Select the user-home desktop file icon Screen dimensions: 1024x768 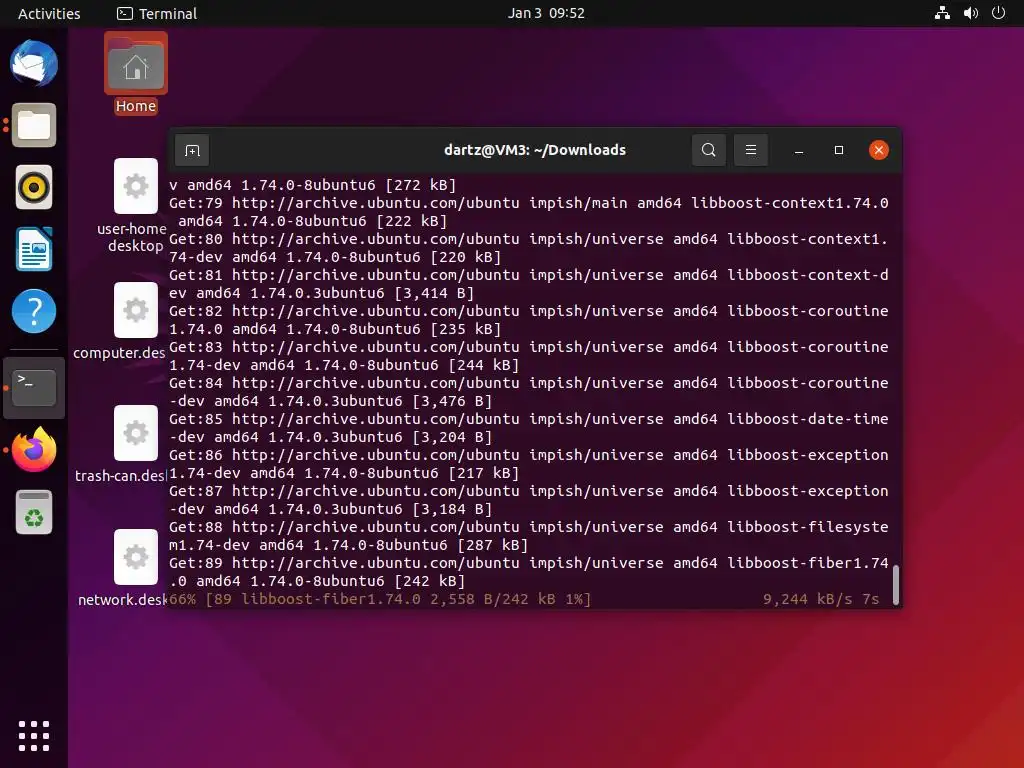(136, 186)
